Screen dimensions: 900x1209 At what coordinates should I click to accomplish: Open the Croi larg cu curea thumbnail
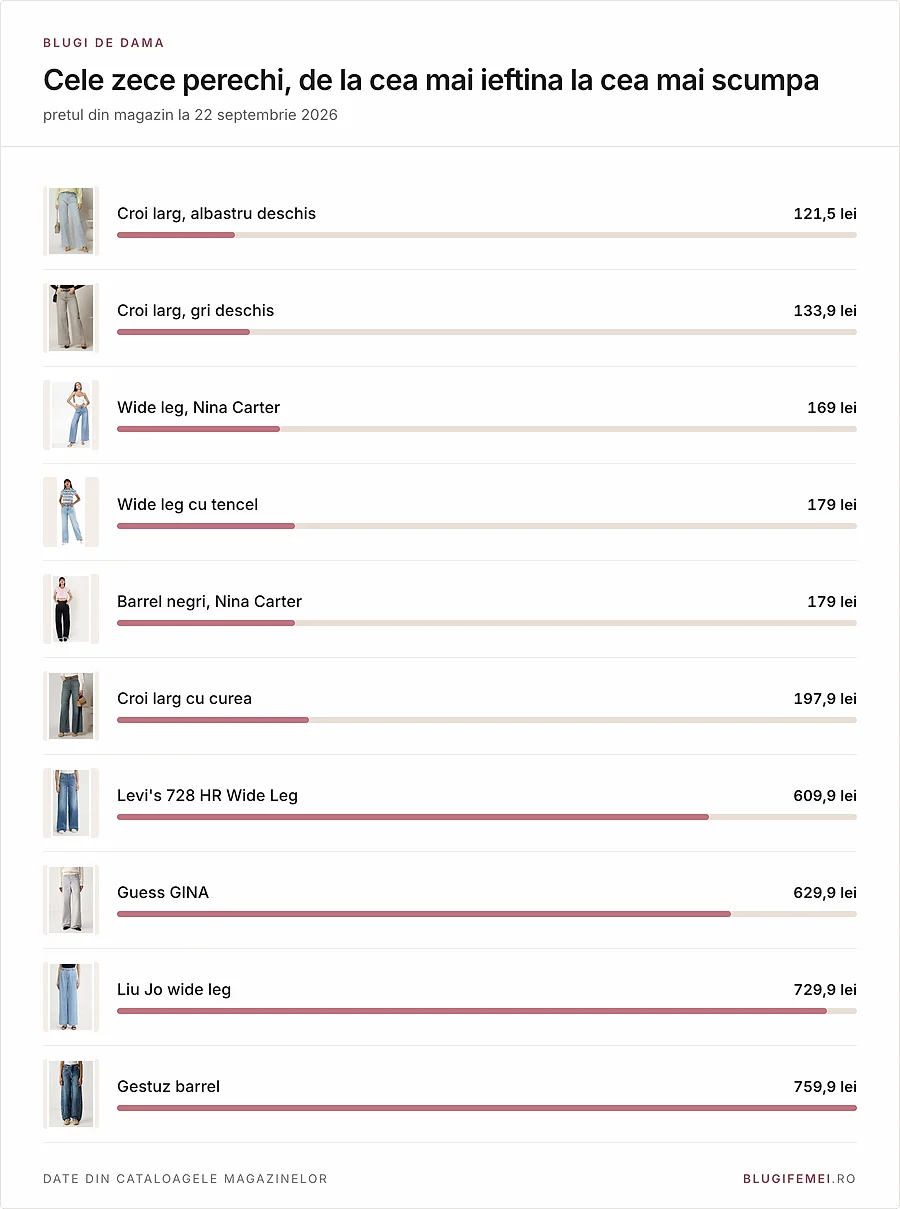(71, 706)
